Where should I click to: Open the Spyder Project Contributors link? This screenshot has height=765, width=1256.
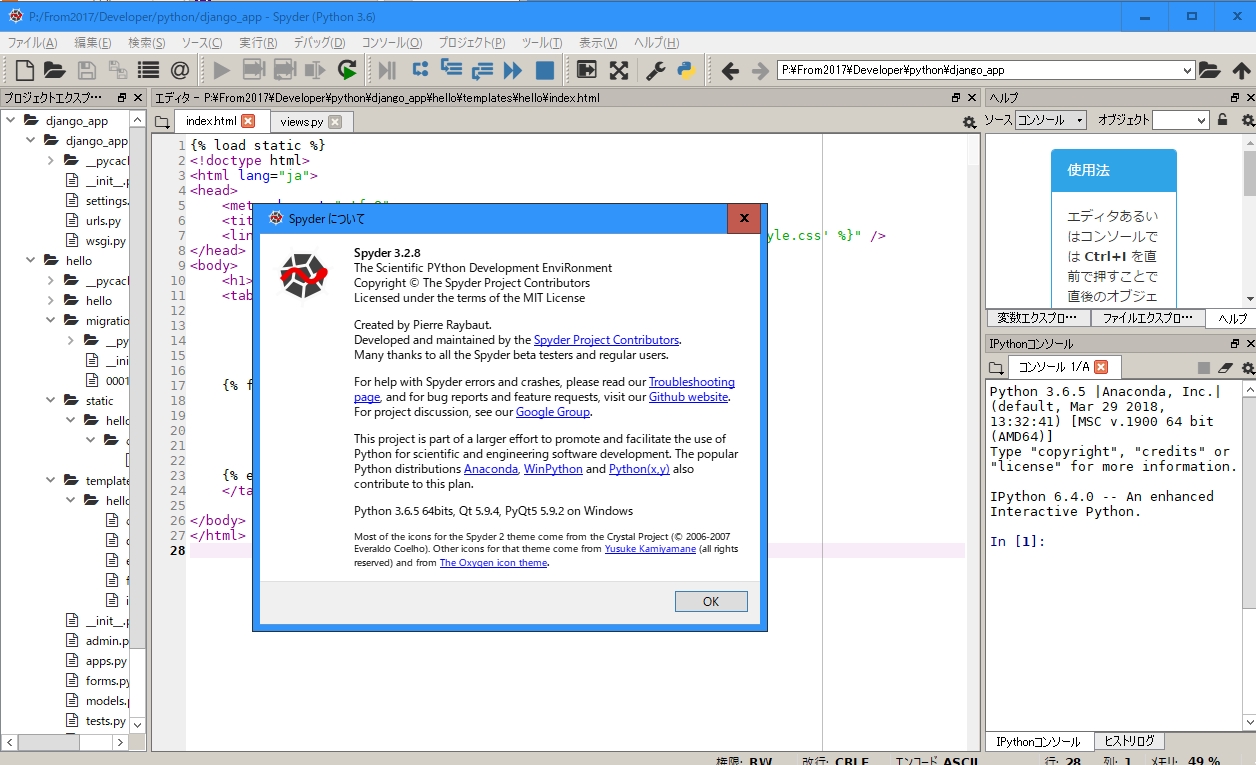pos(606,340)
